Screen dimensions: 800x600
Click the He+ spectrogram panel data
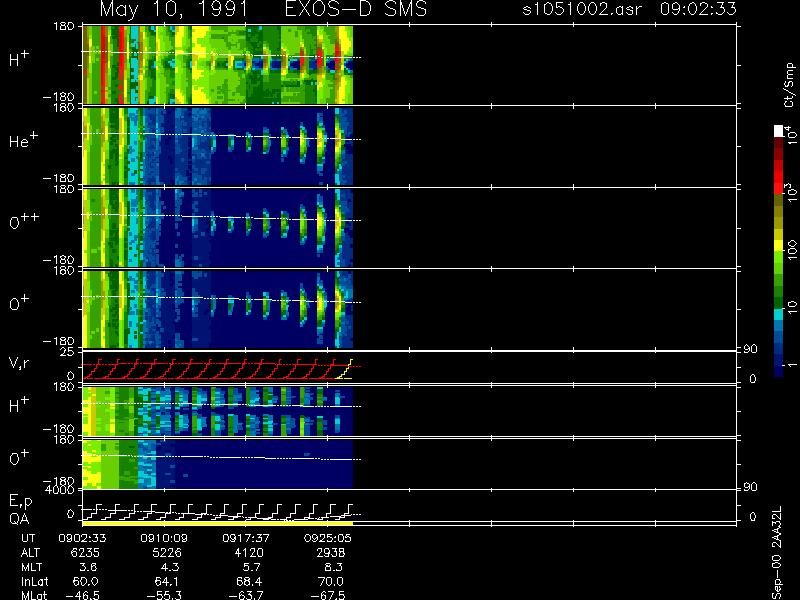[217, 146]
